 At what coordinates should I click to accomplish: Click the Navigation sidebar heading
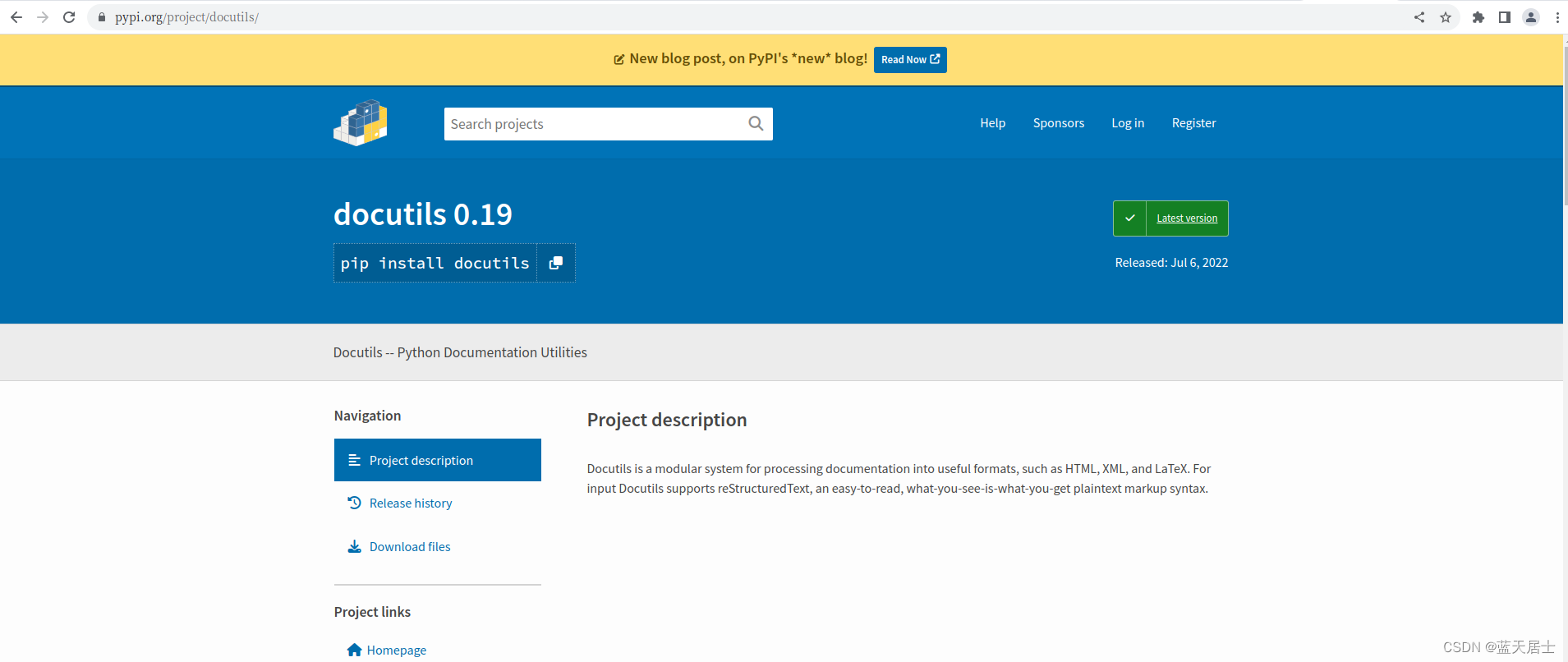(367, 416)
